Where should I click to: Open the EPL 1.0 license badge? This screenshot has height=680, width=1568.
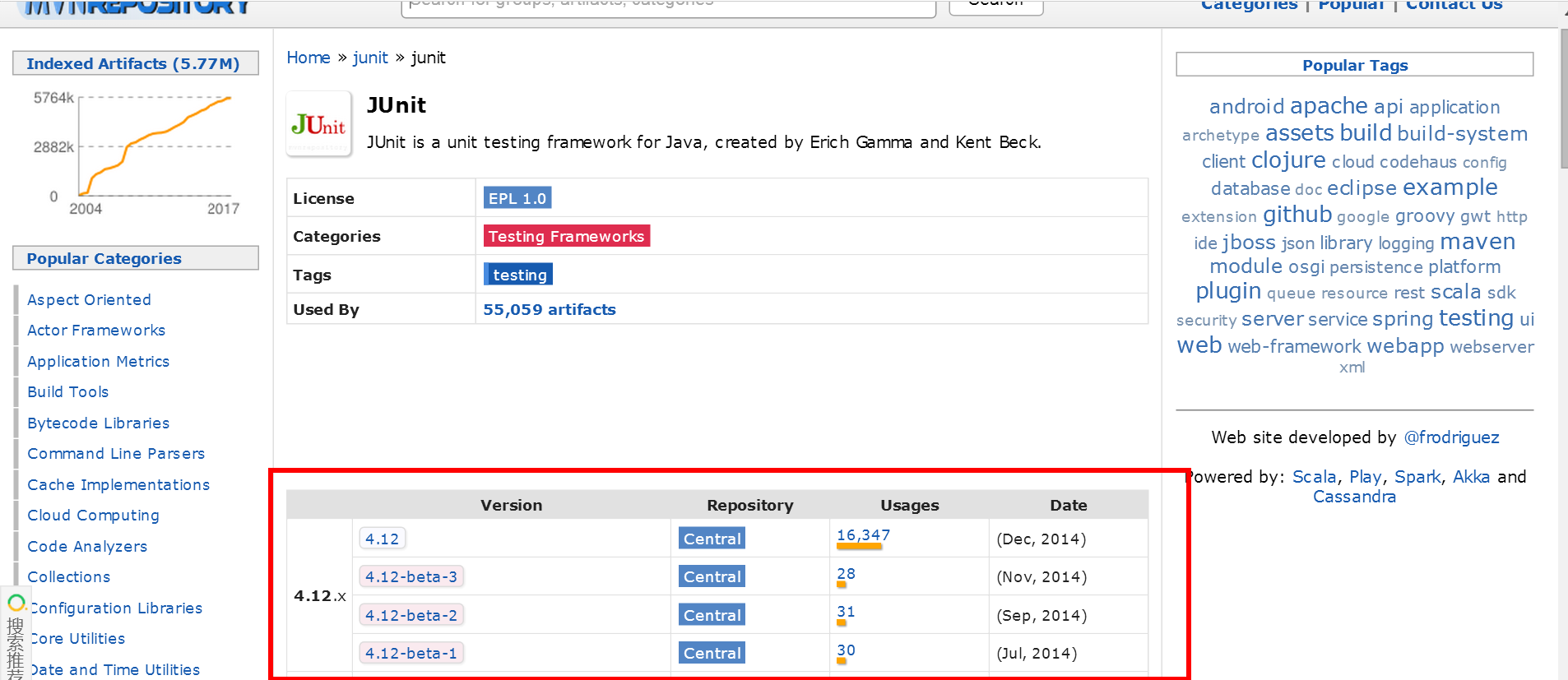coord(517,198)
